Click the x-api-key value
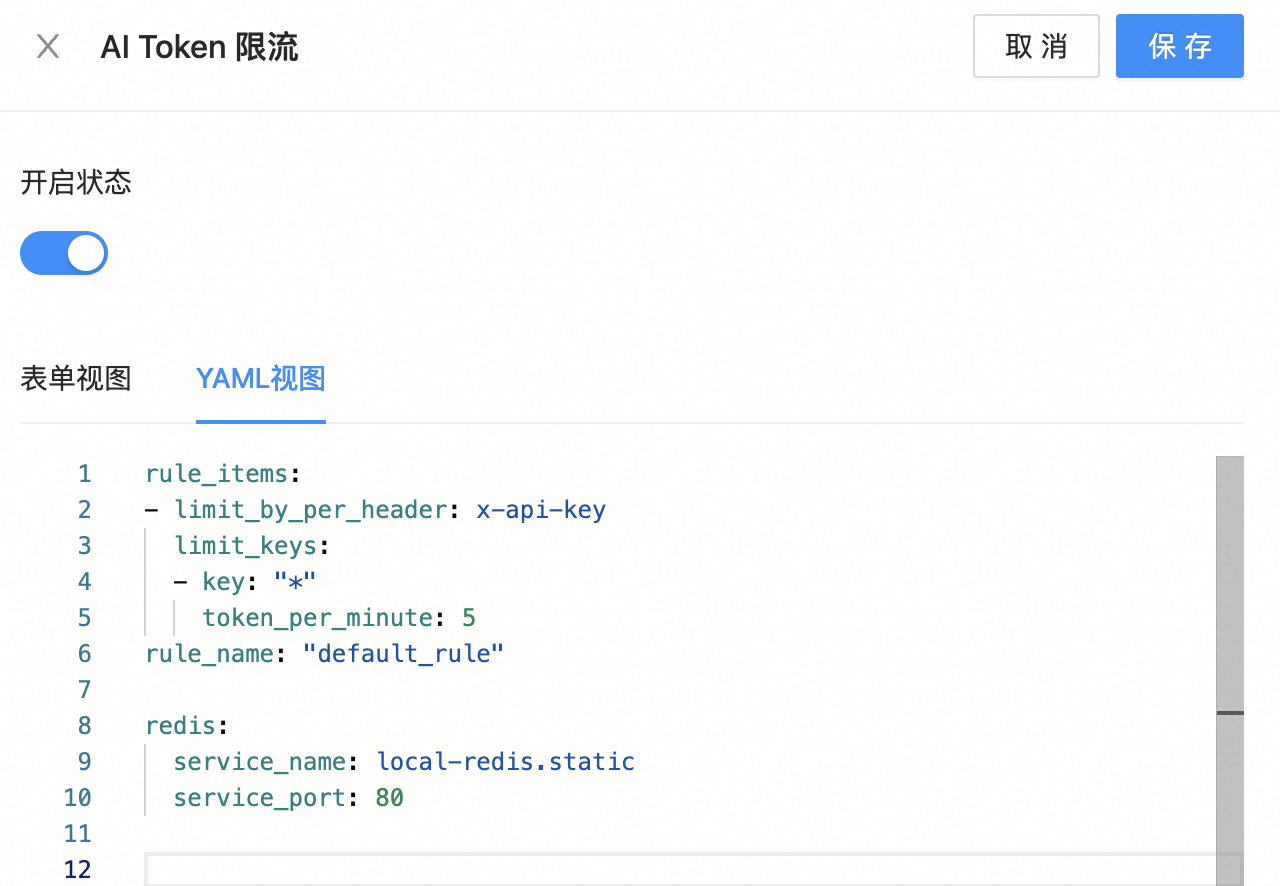 (x=541, y=510)
